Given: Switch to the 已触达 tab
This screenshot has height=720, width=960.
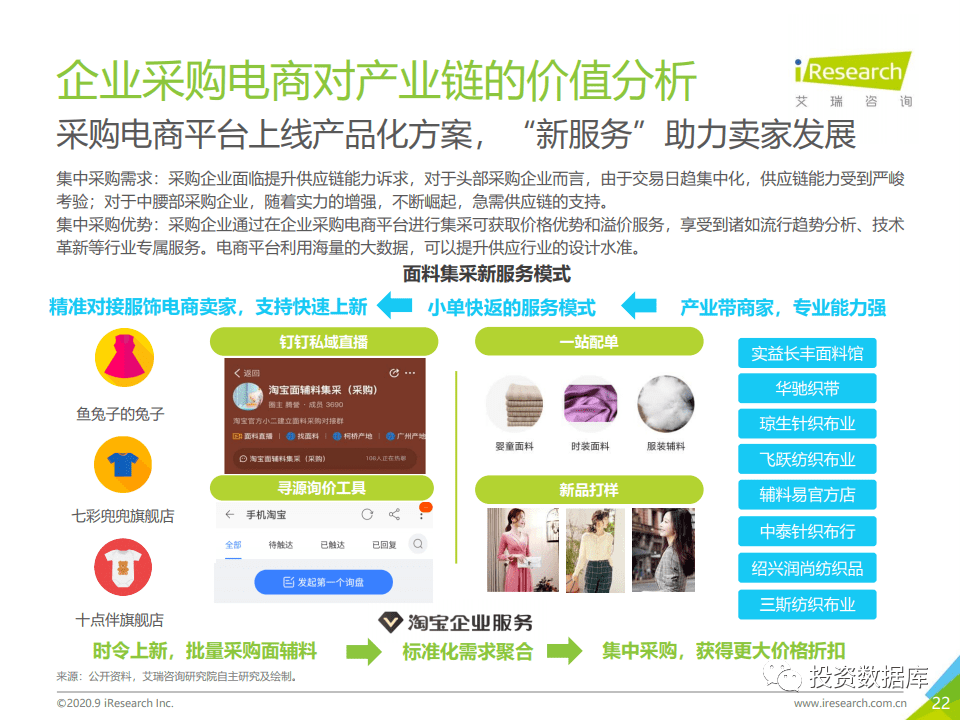Looking at the screenshot, I should [332, 545].
